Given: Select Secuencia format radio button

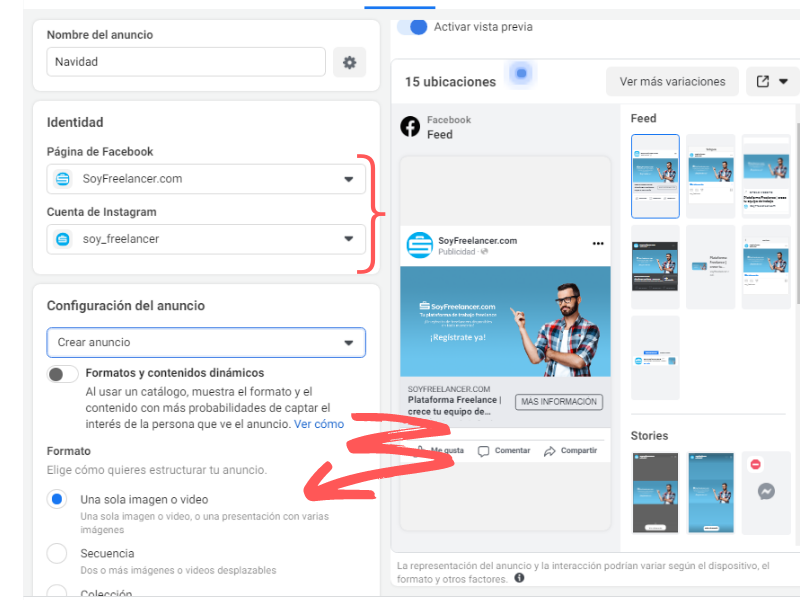Looking at the screenshot, I should coord(57,553).
